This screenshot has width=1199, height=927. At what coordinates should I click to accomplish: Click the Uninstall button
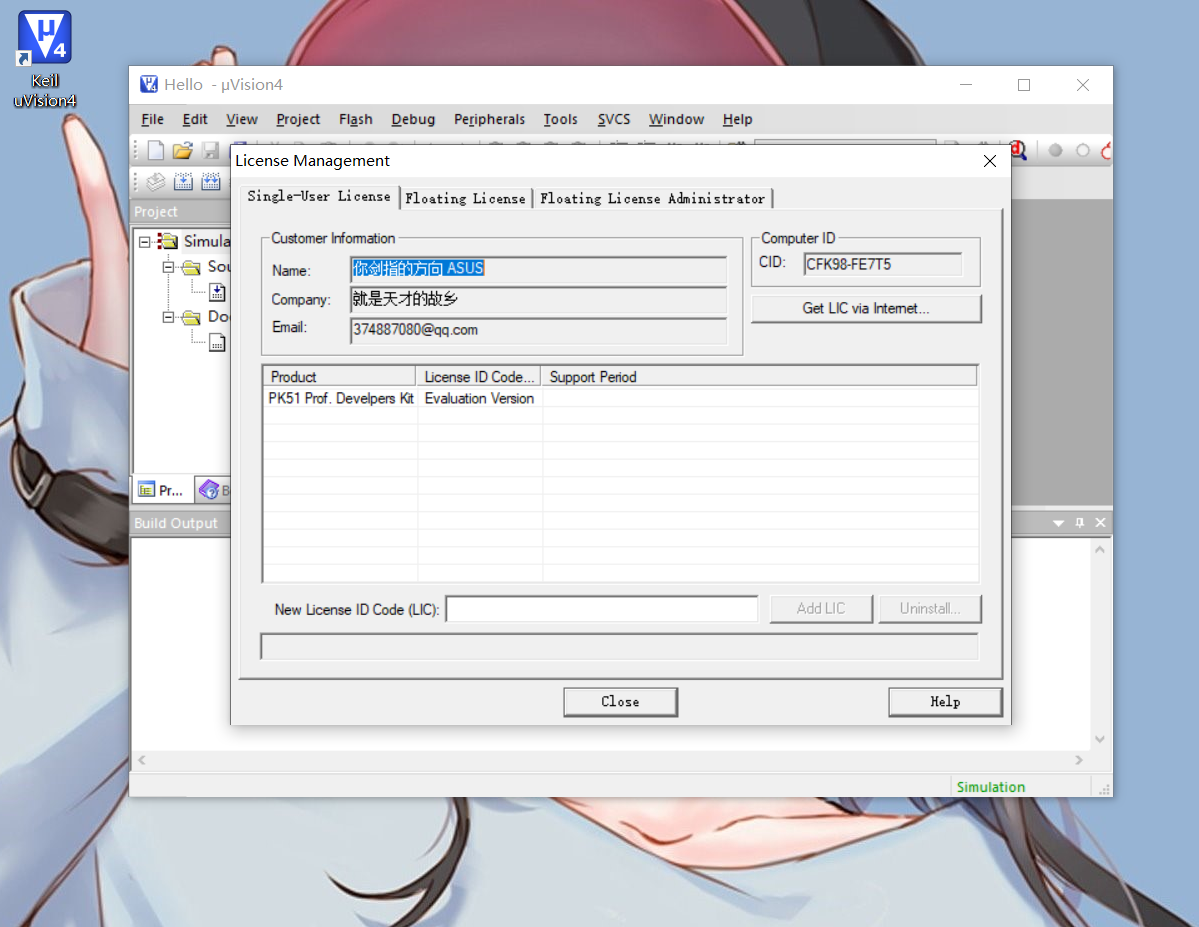930,609
